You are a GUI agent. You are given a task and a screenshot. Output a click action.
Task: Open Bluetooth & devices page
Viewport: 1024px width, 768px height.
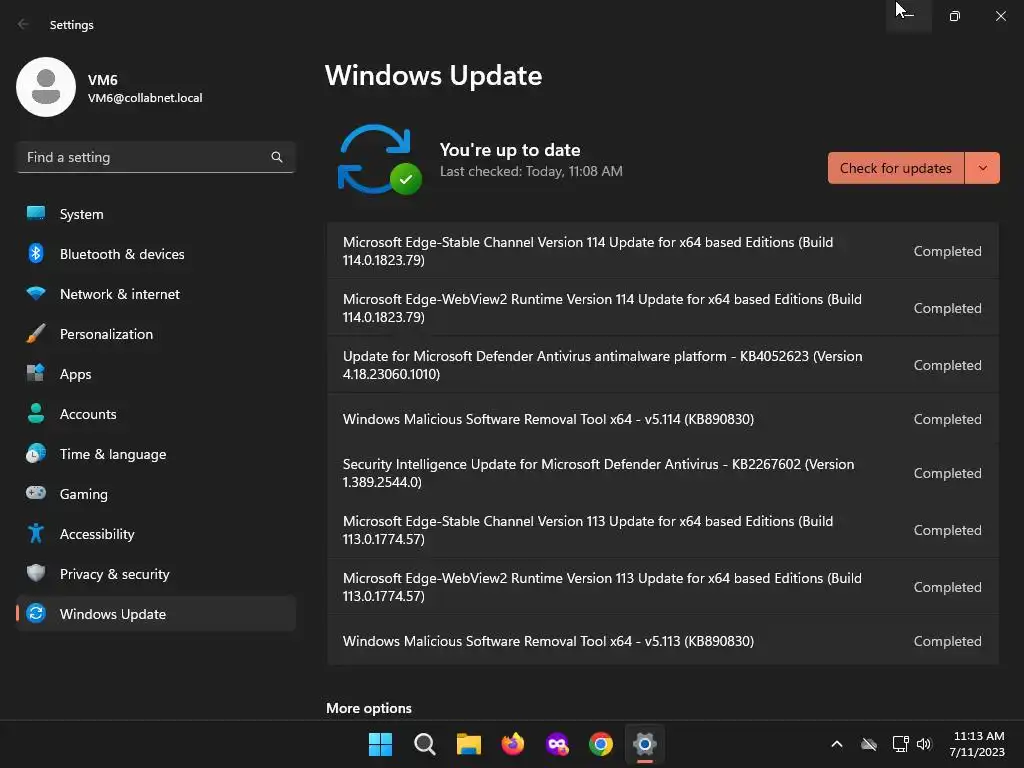pos(156,253)
